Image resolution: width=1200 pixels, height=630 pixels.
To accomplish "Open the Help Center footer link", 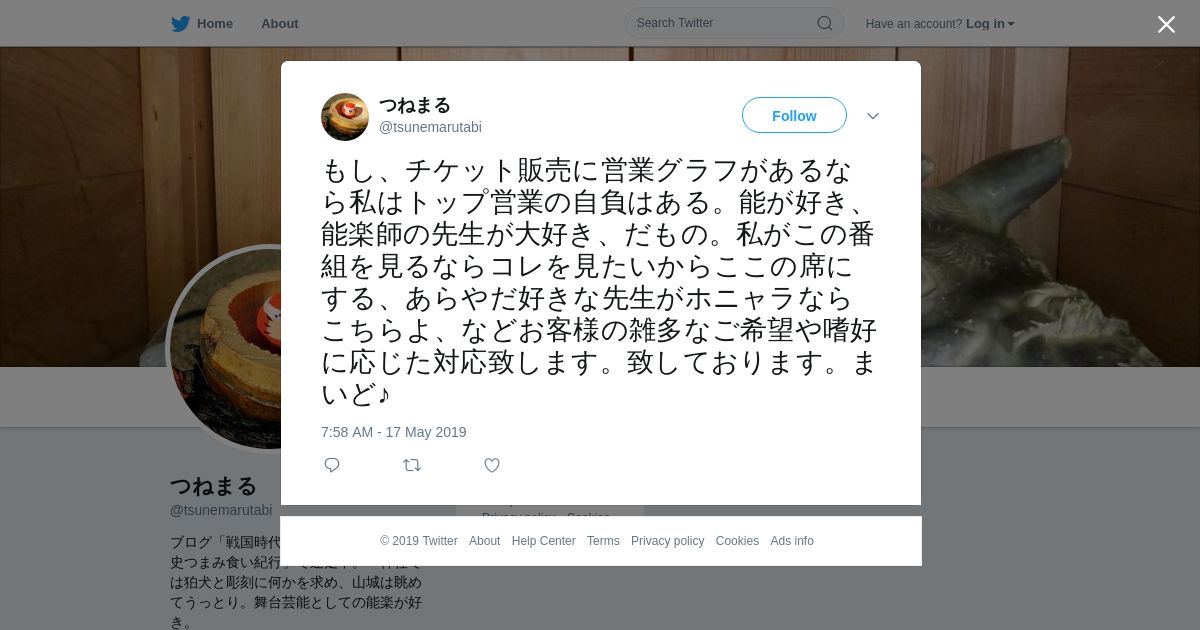I will click(x=543, y=541).
